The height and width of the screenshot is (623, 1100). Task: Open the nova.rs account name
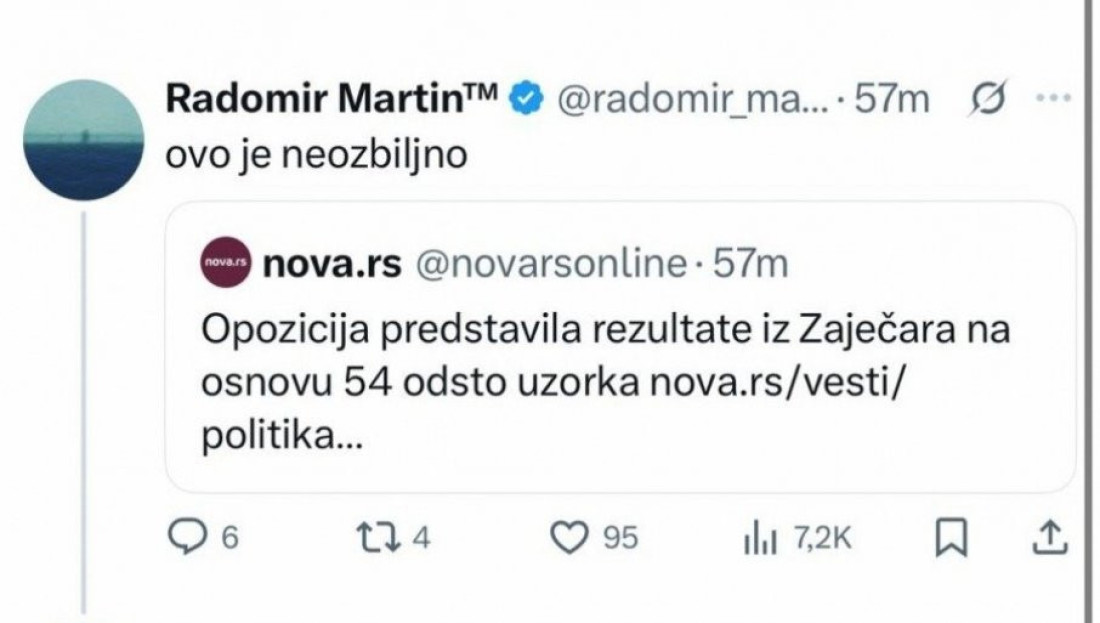pyautogui.click(x=332, y=264)
